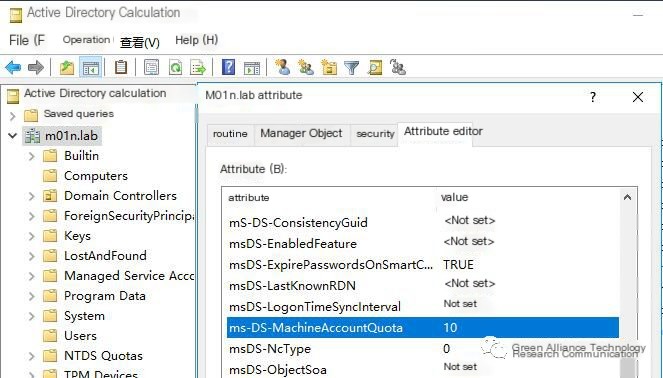Expand the NTDS Quotas node

coord(31,356)
